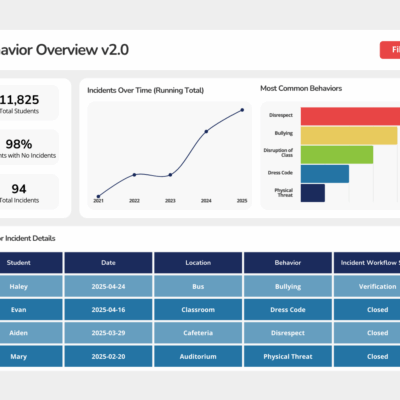Click the Disruption of Class chart label
Viewport: 400px width, 400px height.
pyautogui.click(x=278, y=153)
